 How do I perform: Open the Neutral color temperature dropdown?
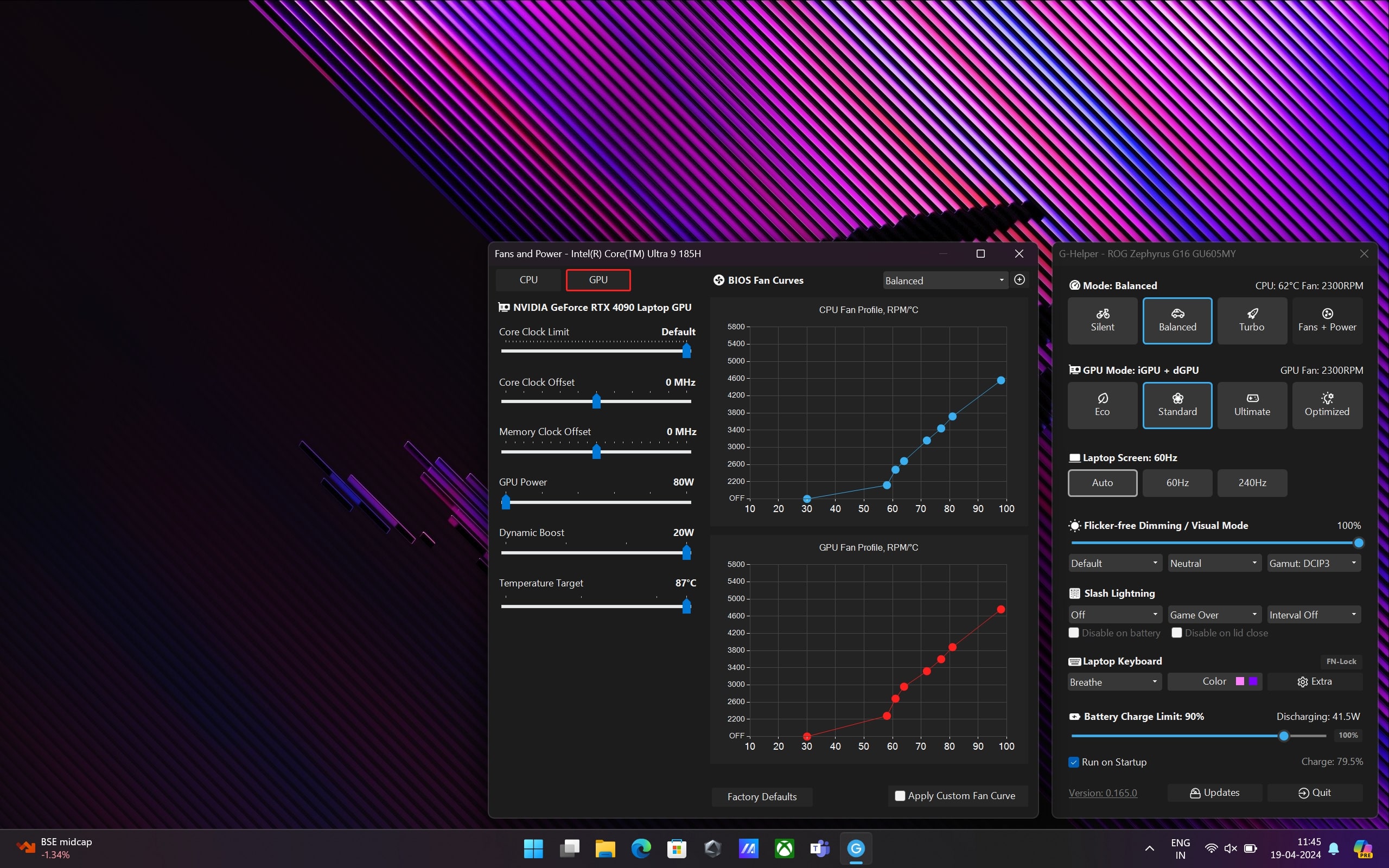click(x=1214, y=563)
